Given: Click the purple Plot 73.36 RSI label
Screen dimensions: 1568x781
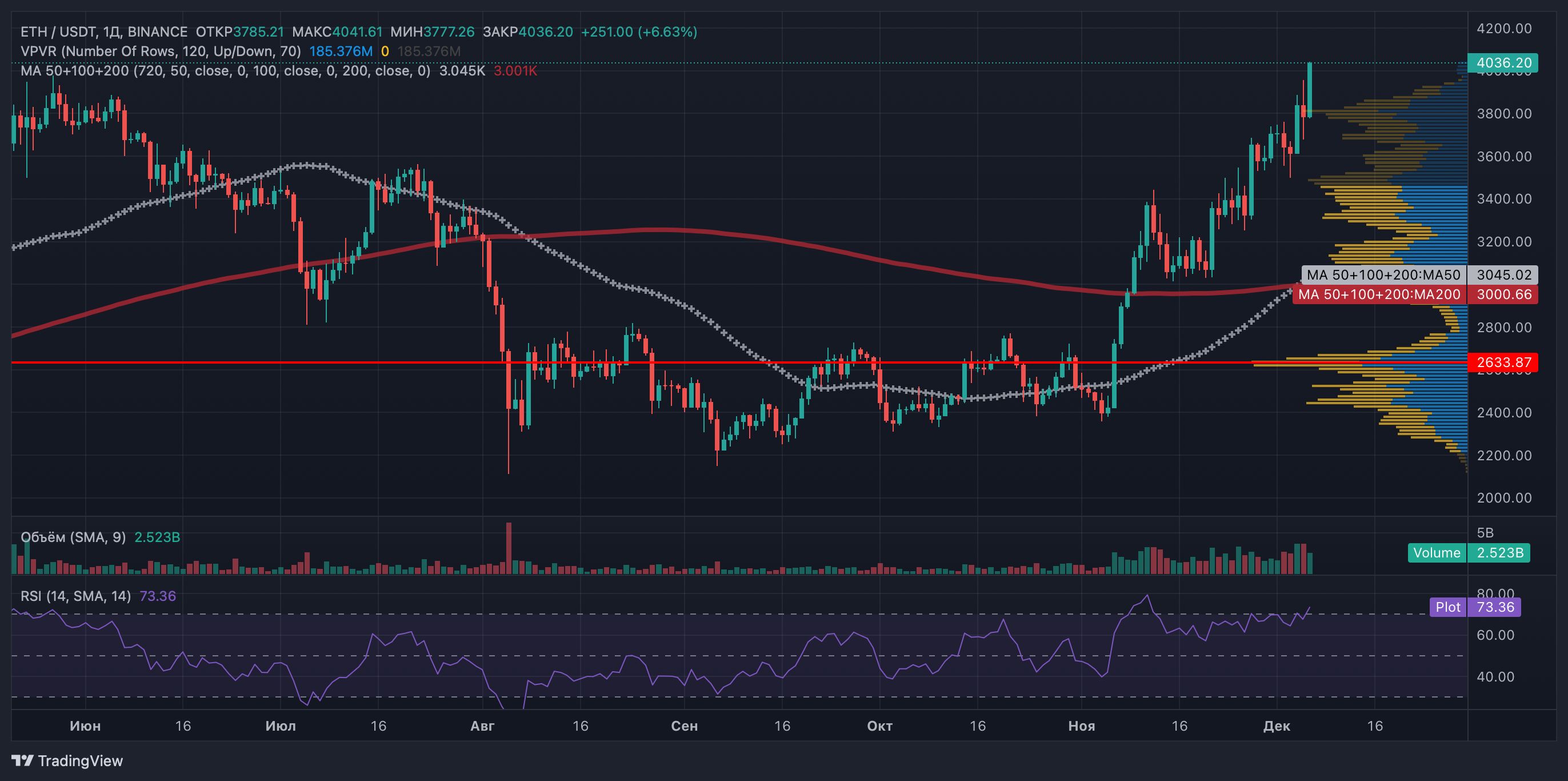Looking at the screenshot, I should click(1474, 607).
